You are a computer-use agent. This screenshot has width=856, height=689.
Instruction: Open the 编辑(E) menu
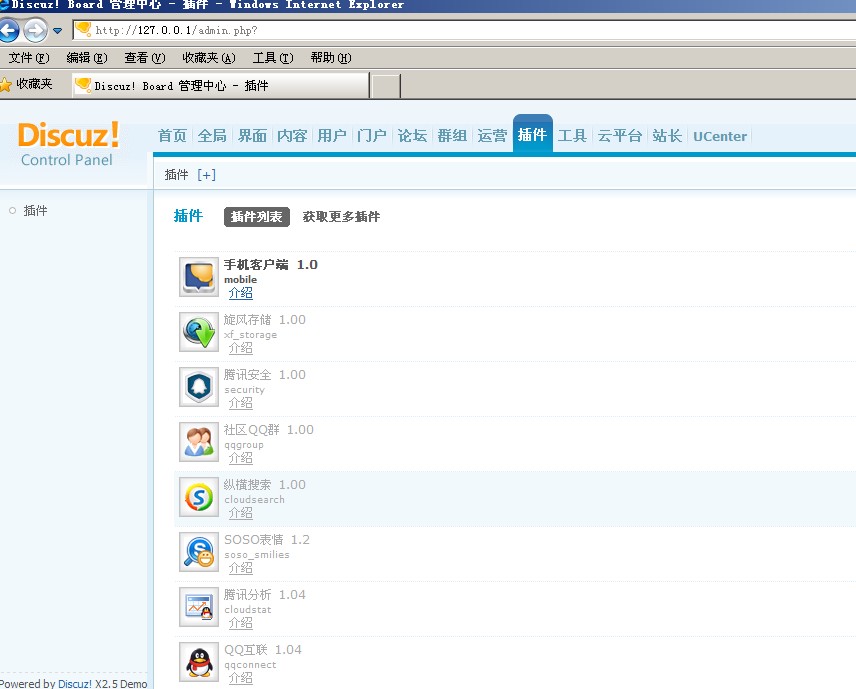[87, 58]
